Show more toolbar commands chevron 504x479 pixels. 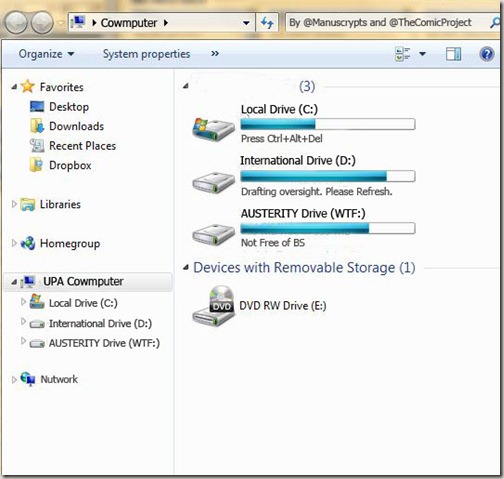click(215, 53)
